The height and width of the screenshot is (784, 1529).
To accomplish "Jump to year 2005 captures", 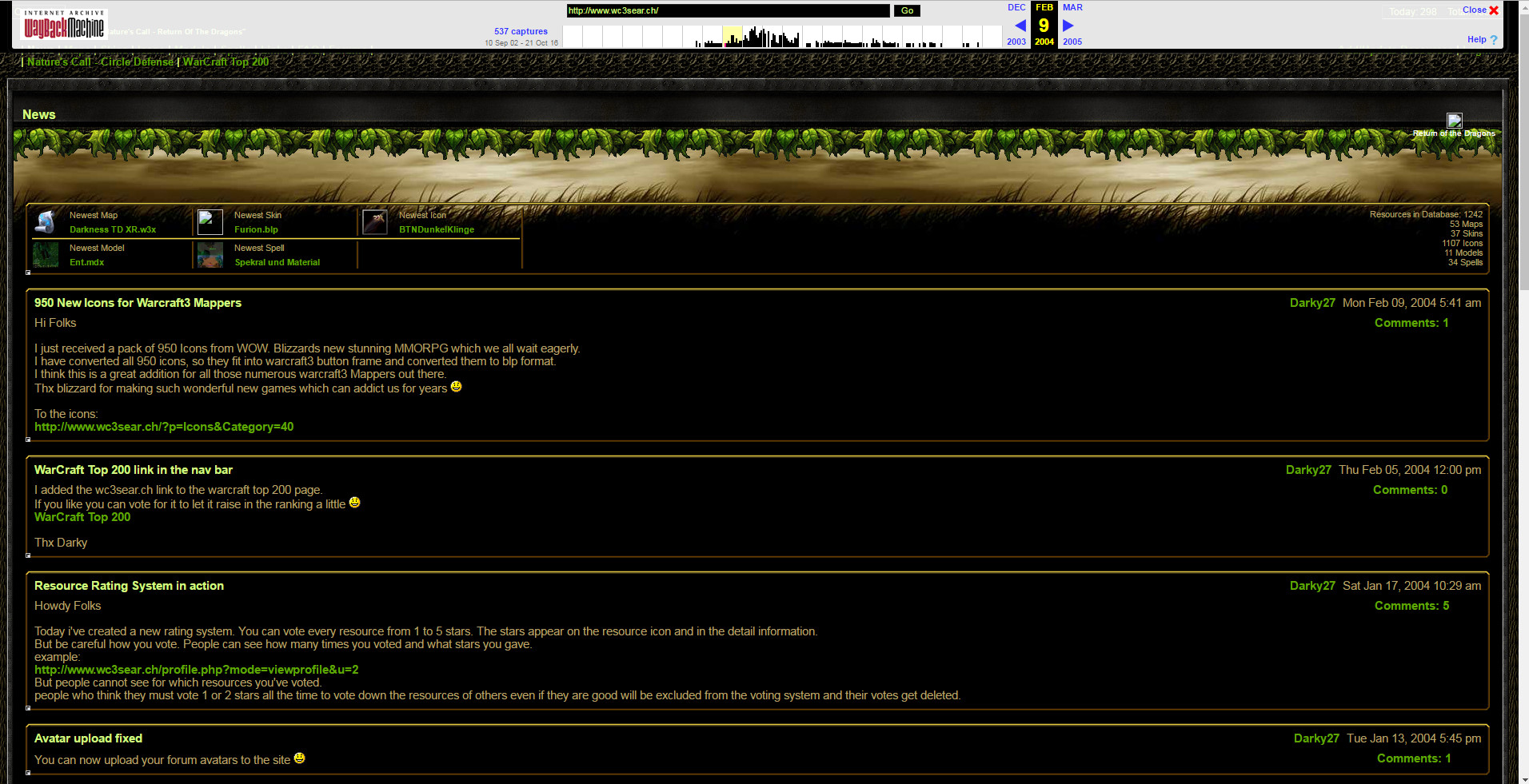I will [x=1072, y=42].
